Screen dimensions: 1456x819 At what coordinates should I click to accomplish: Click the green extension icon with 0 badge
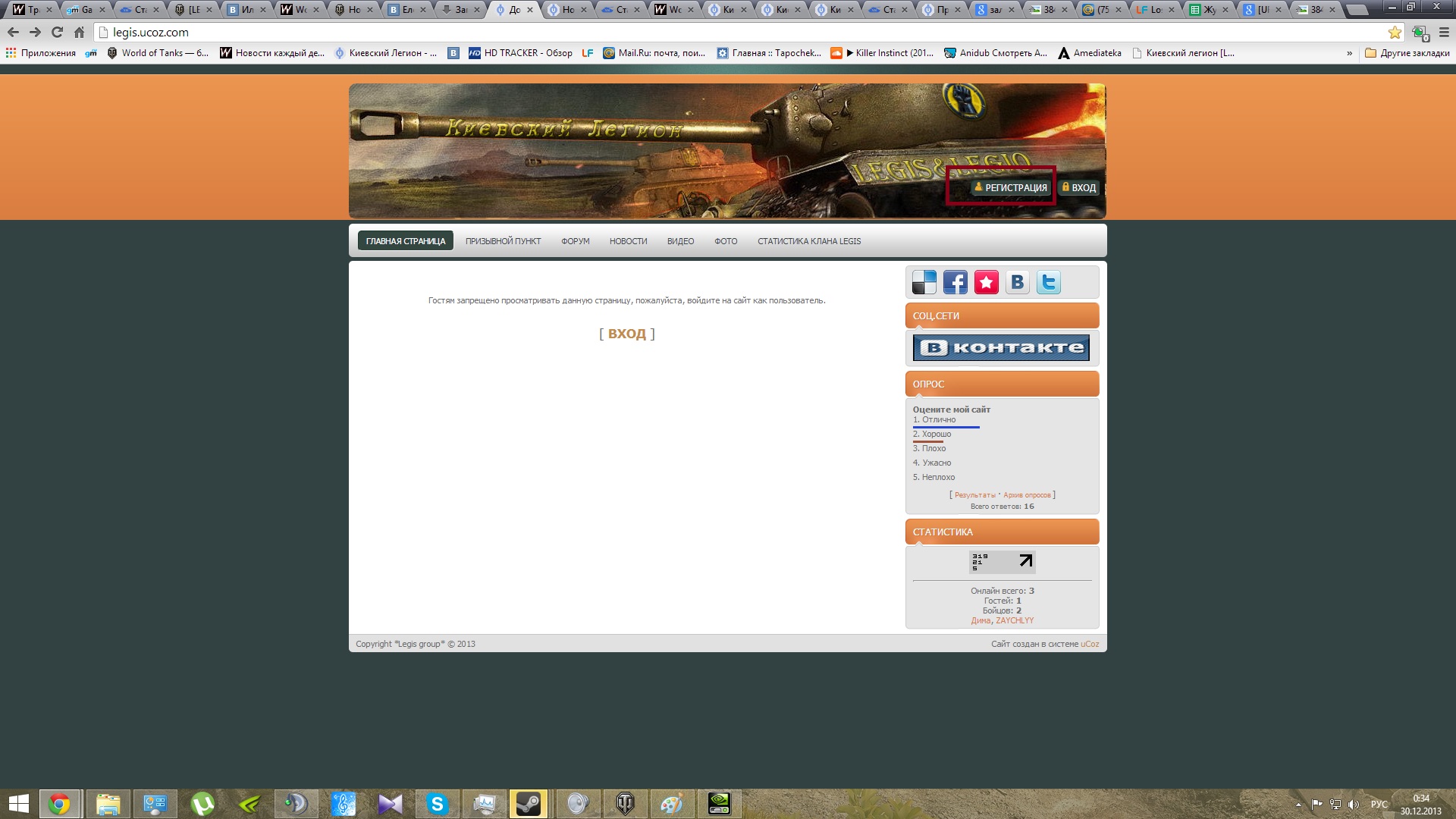click(x=1420, y=33)
